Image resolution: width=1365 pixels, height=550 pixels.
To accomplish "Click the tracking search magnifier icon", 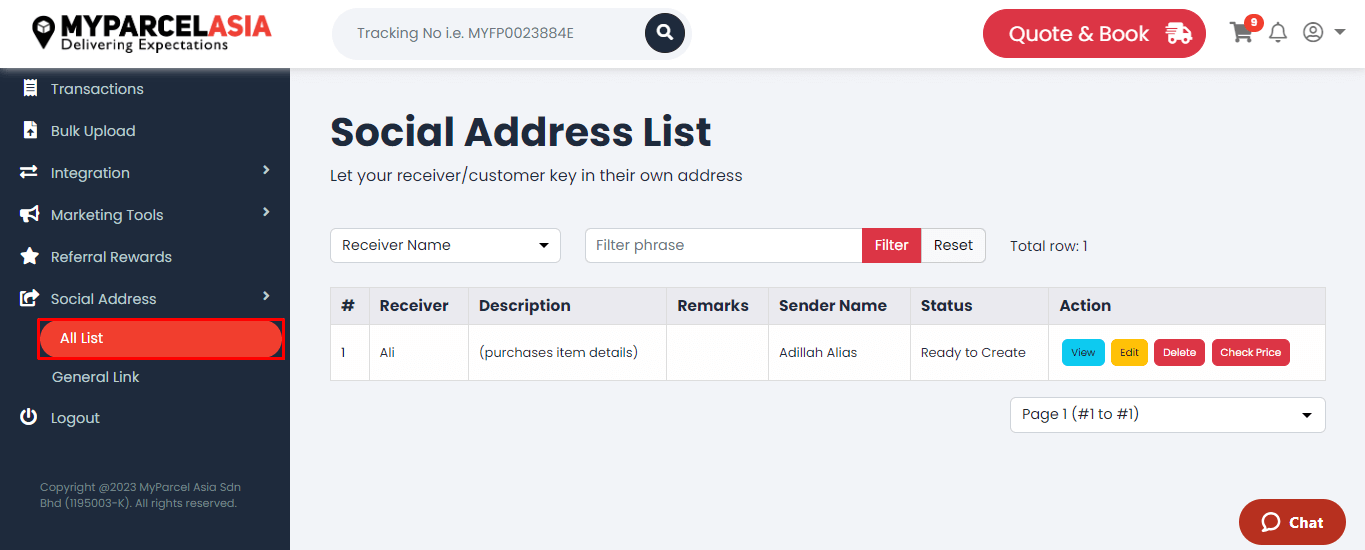I will [665, 33].
